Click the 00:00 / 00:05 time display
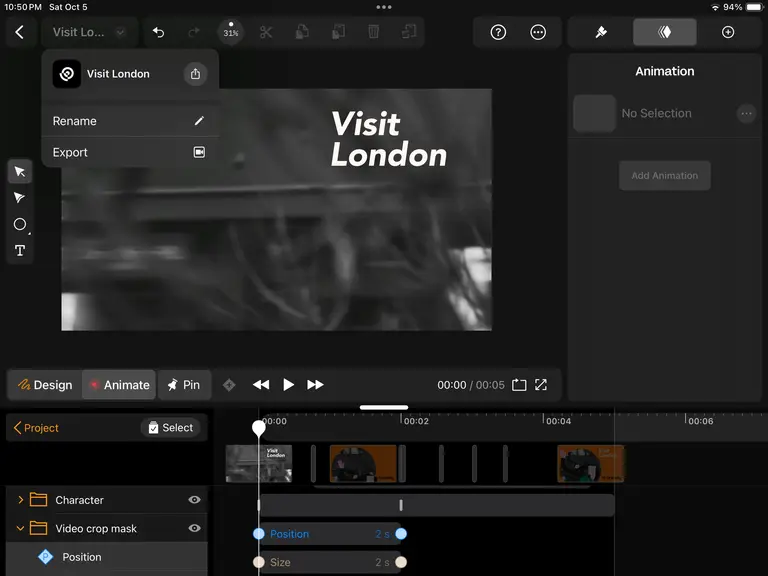Image resolution: width=768 pixels, height=576 pixels. tap(471, 385)
